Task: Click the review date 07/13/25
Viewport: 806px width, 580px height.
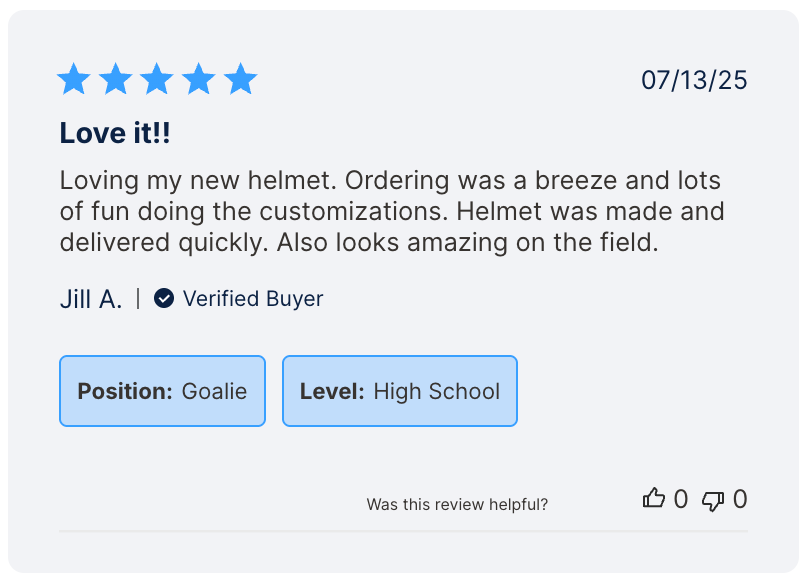Action: 694,80
